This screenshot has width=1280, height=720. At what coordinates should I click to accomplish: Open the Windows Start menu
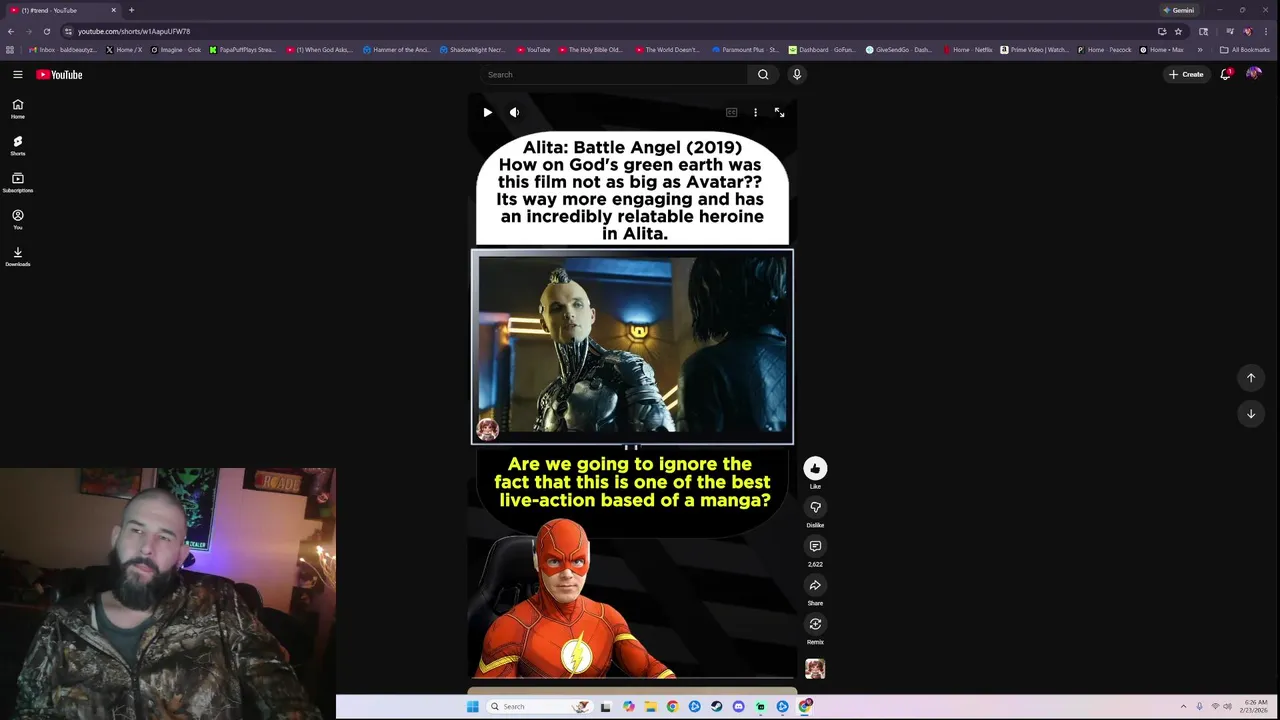[472, 706]
